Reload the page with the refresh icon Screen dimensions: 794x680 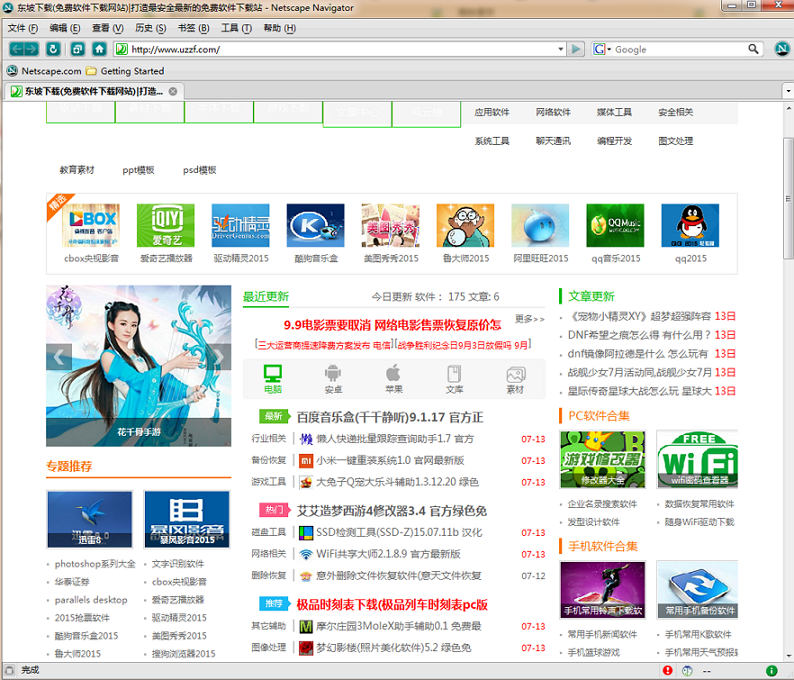[x=53, y=49]
